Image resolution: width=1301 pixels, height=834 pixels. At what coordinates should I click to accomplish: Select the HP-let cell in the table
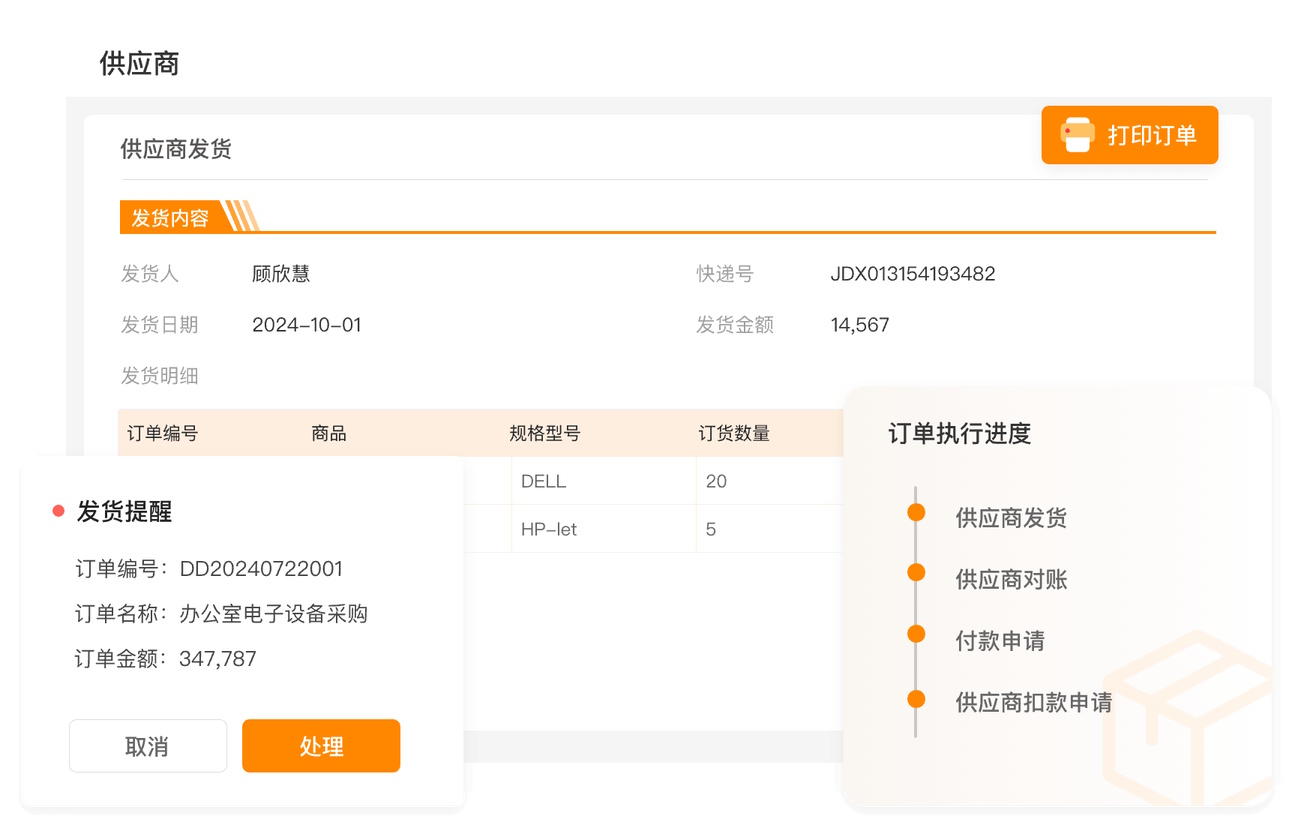(x=549, y=529)
